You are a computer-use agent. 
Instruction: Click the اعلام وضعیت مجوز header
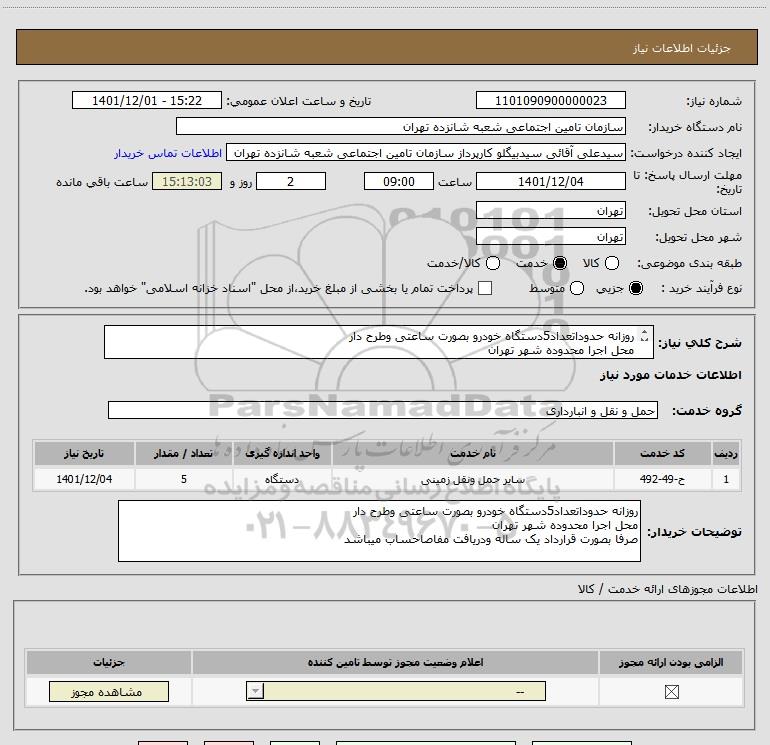[395, 662]
